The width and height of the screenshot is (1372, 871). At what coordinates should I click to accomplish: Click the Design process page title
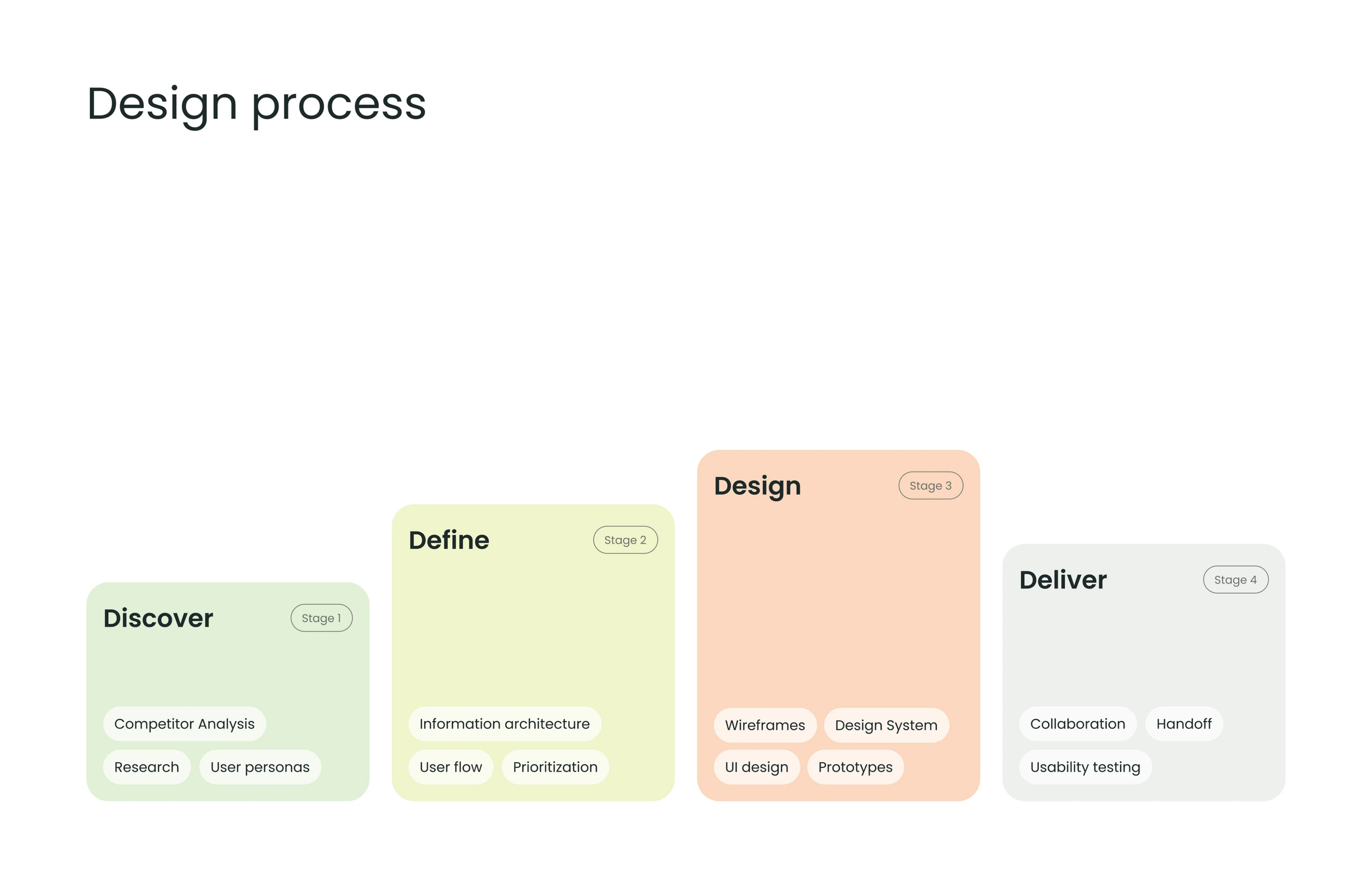tap(256, 104)
